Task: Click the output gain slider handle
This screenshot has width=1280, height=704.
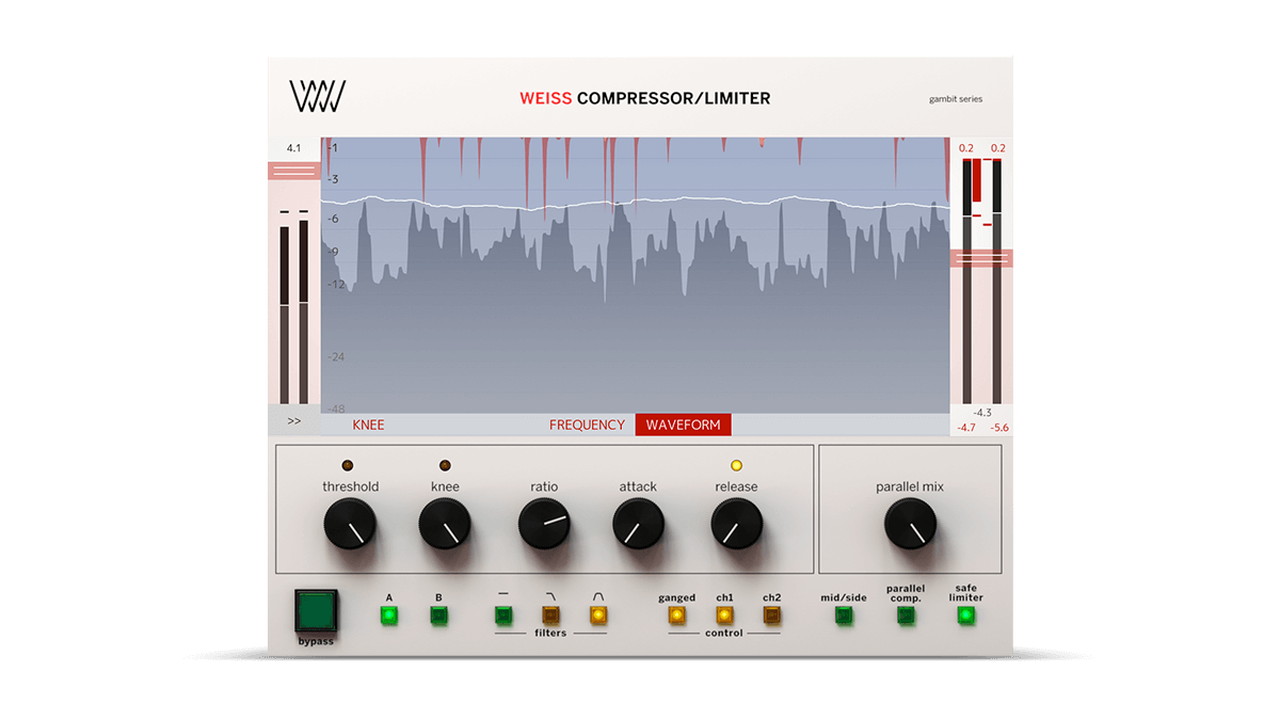Action: 981,258
